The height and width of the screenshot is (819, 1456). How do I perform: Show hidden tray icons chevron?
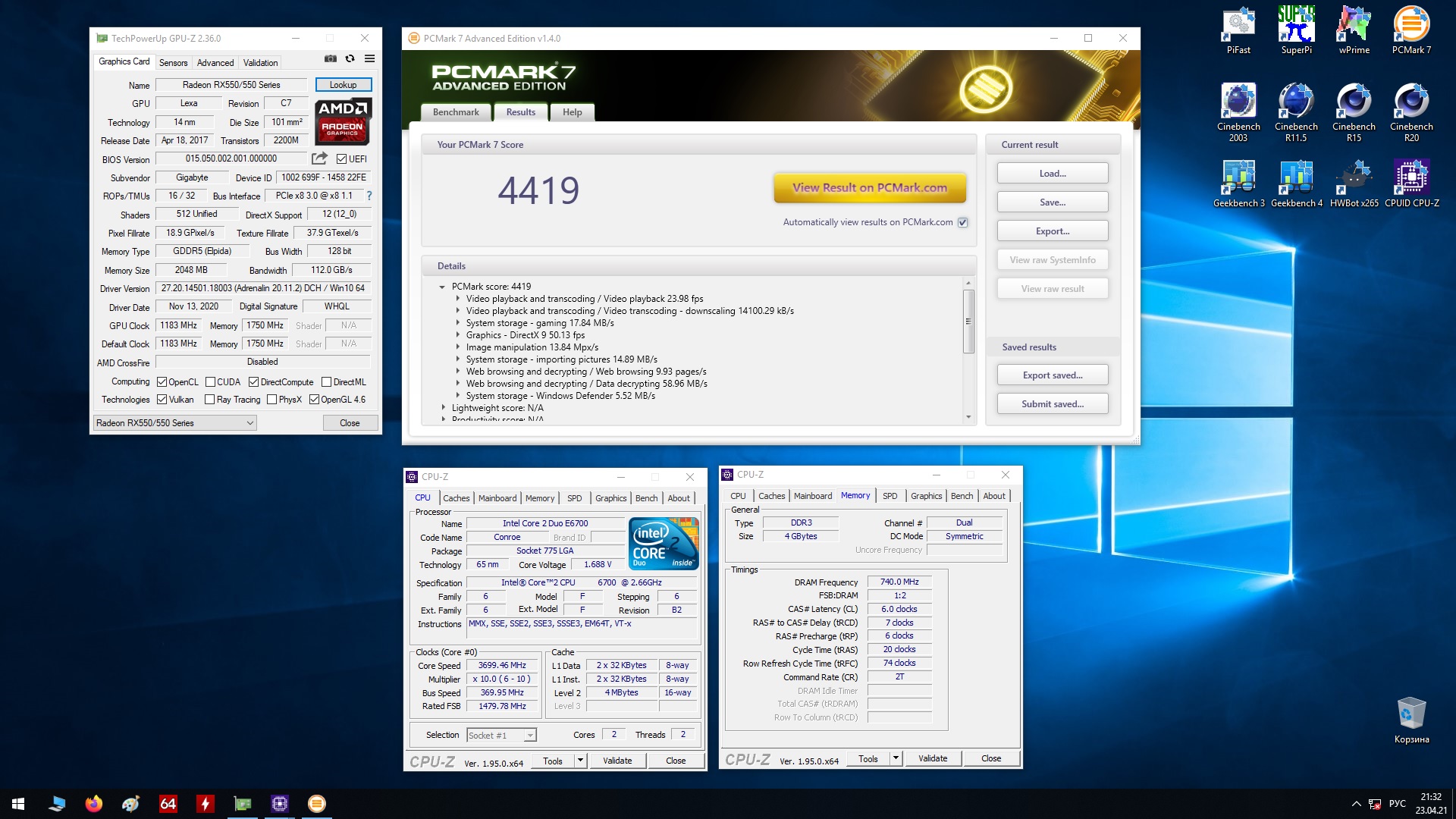[x=1356, y=804]
